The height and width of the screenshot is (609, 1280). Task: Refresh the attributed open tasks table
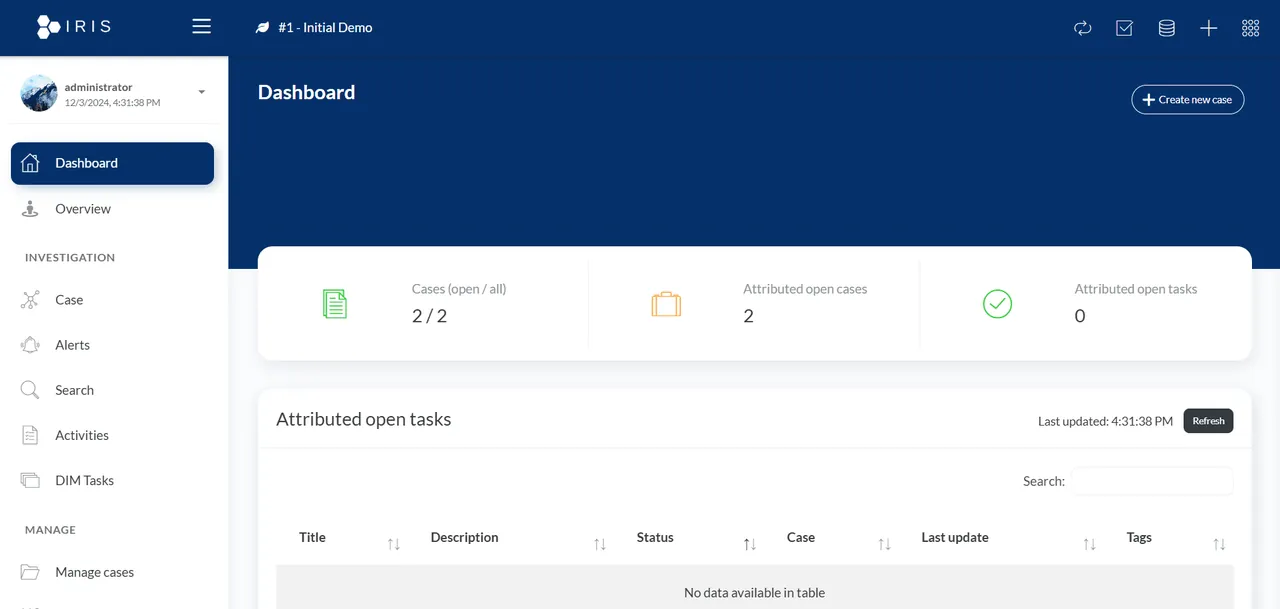click(x=1209, y=421)
